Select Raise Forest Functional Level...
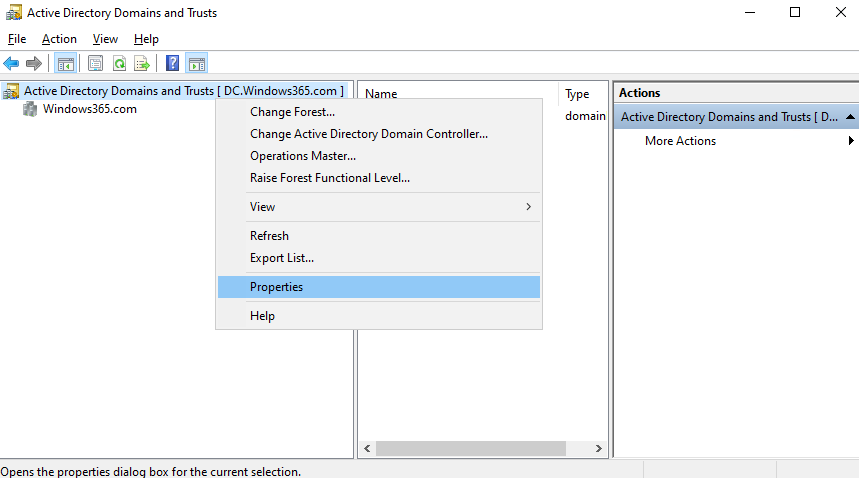Image resolution: width=859 pixels, height=478 pixels. 379,178
